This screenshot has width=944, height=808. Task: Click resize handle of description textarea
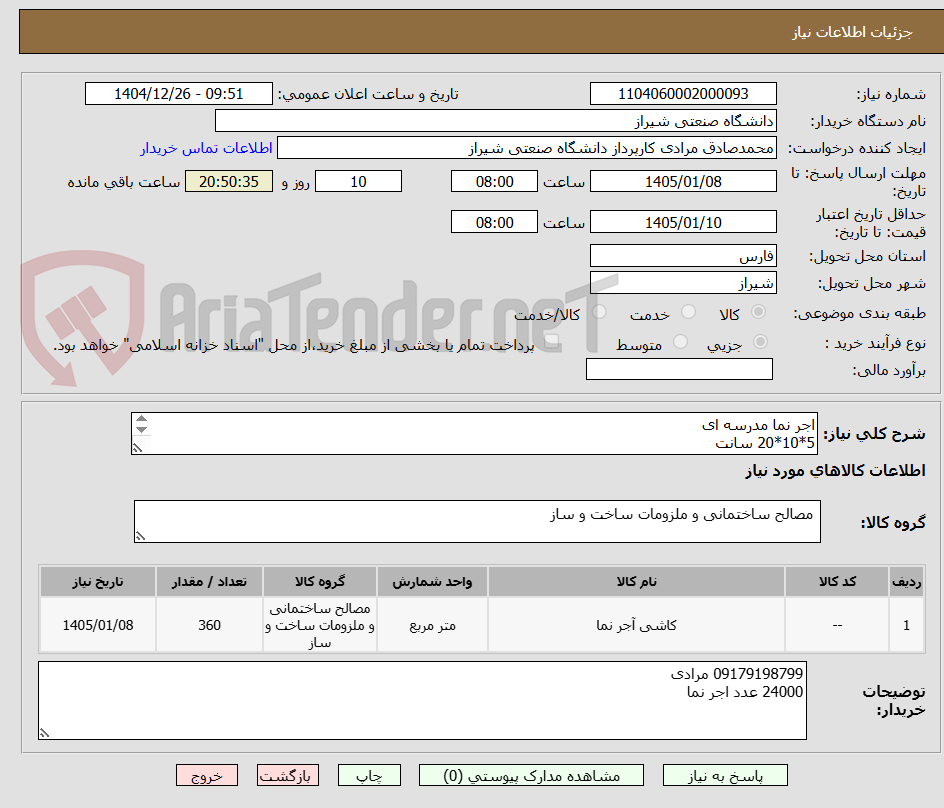pos(138,448)
